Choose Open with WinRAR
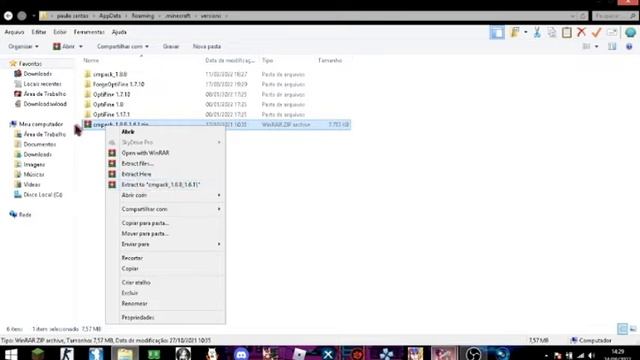 pos(145,153)
